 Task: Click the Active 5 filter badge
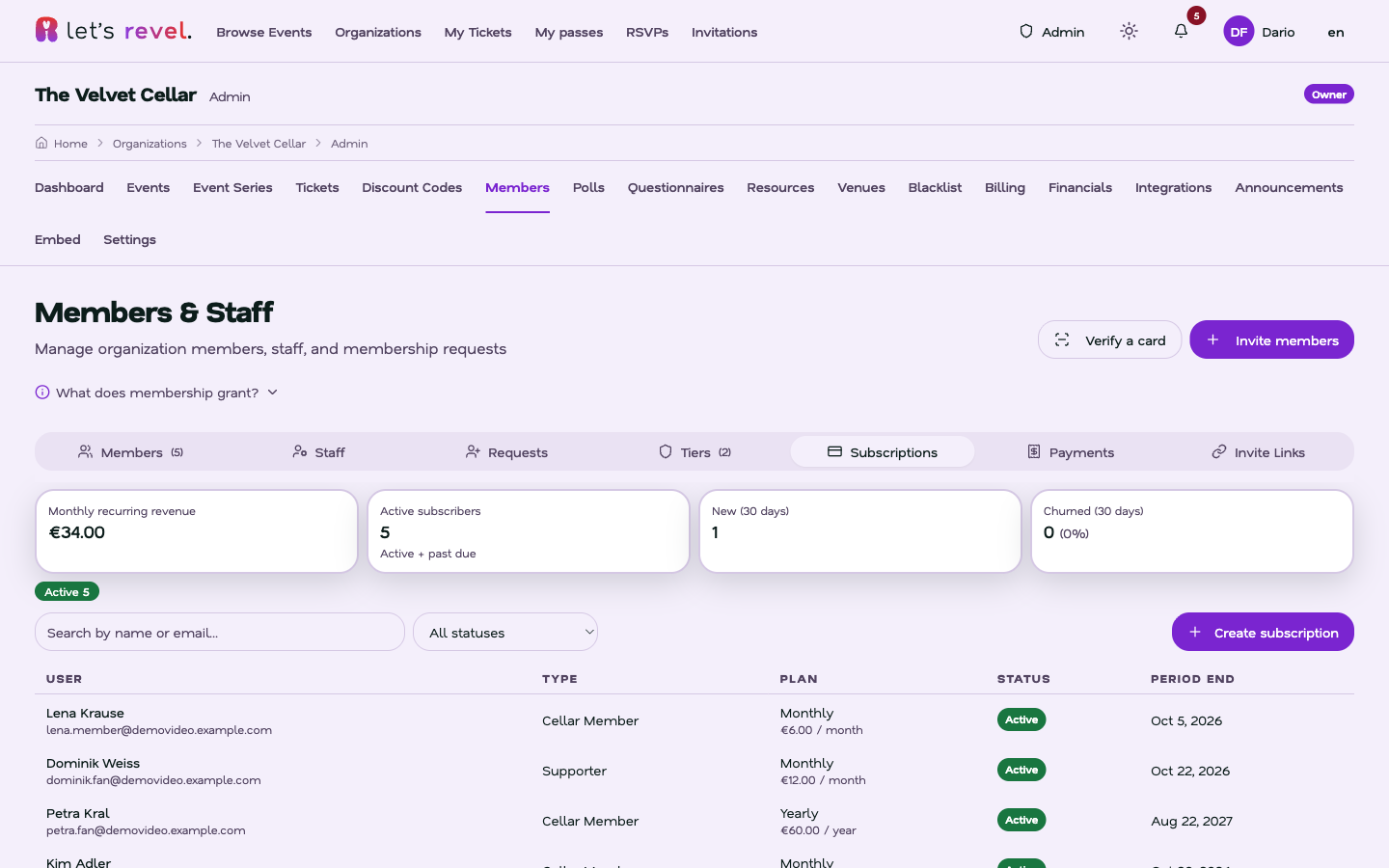[67, 591]
